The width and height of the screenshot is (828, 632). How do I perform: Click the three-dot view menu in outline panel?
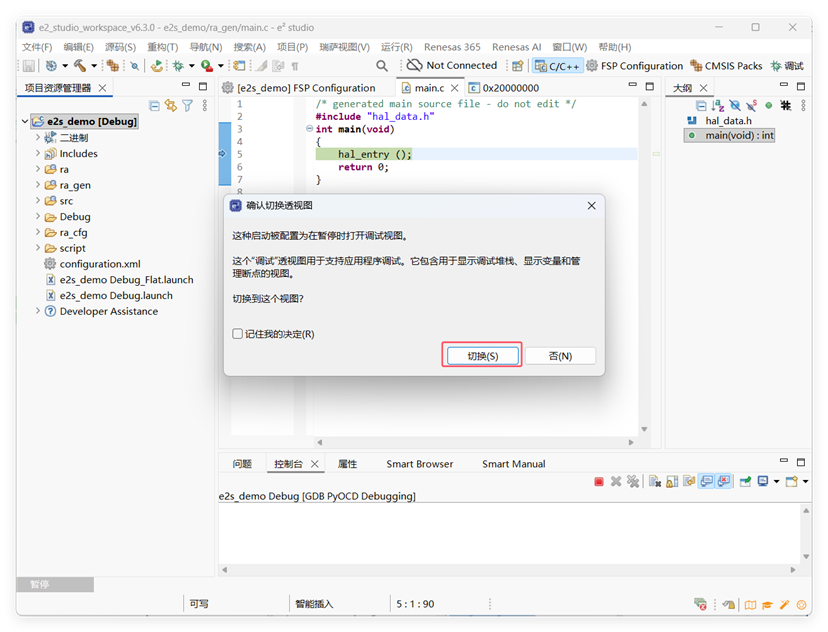click(x=803, y=106)
